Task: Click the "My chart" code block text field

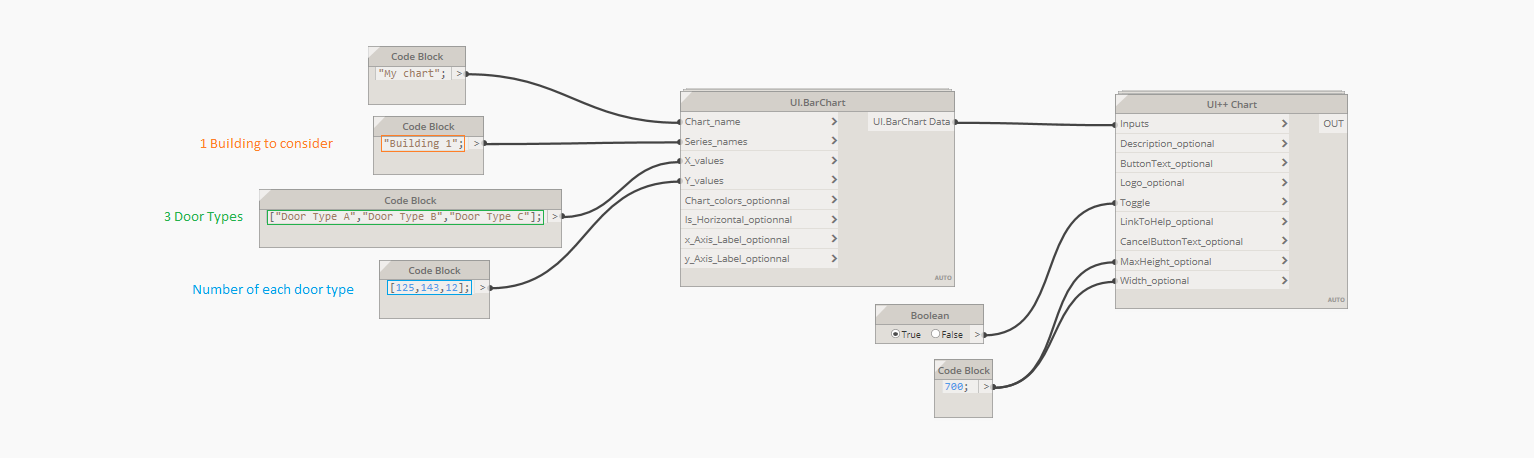Action: 412,73
